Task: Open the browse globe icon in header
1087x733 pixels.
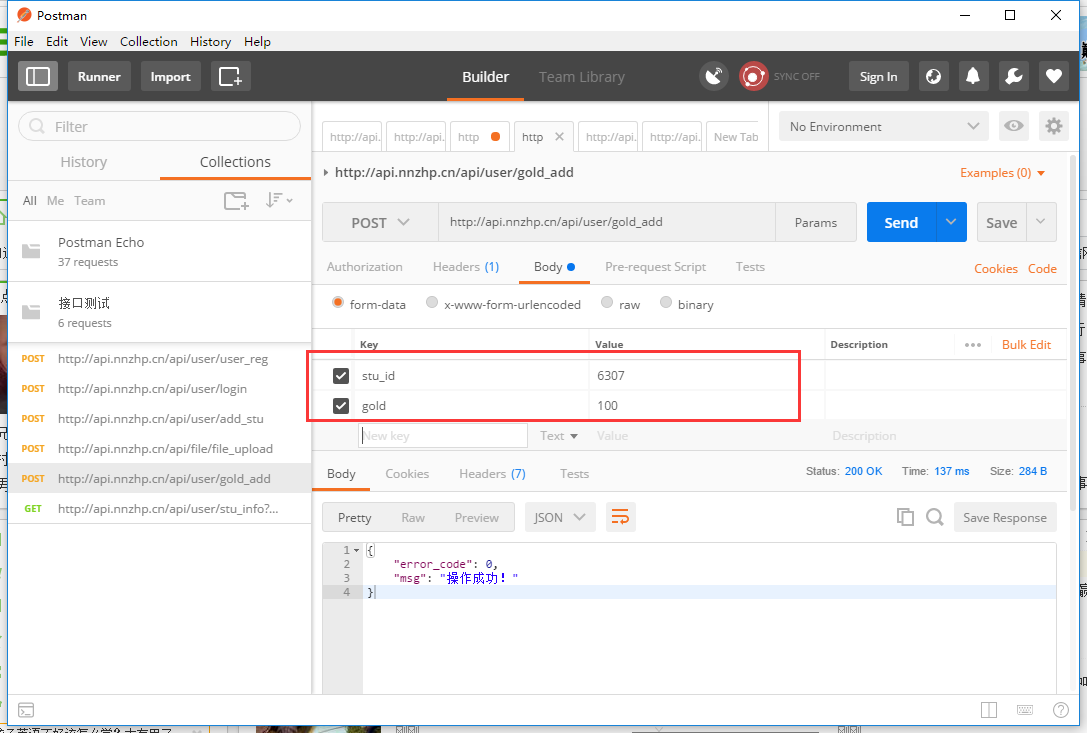Action: pos(933,76)
